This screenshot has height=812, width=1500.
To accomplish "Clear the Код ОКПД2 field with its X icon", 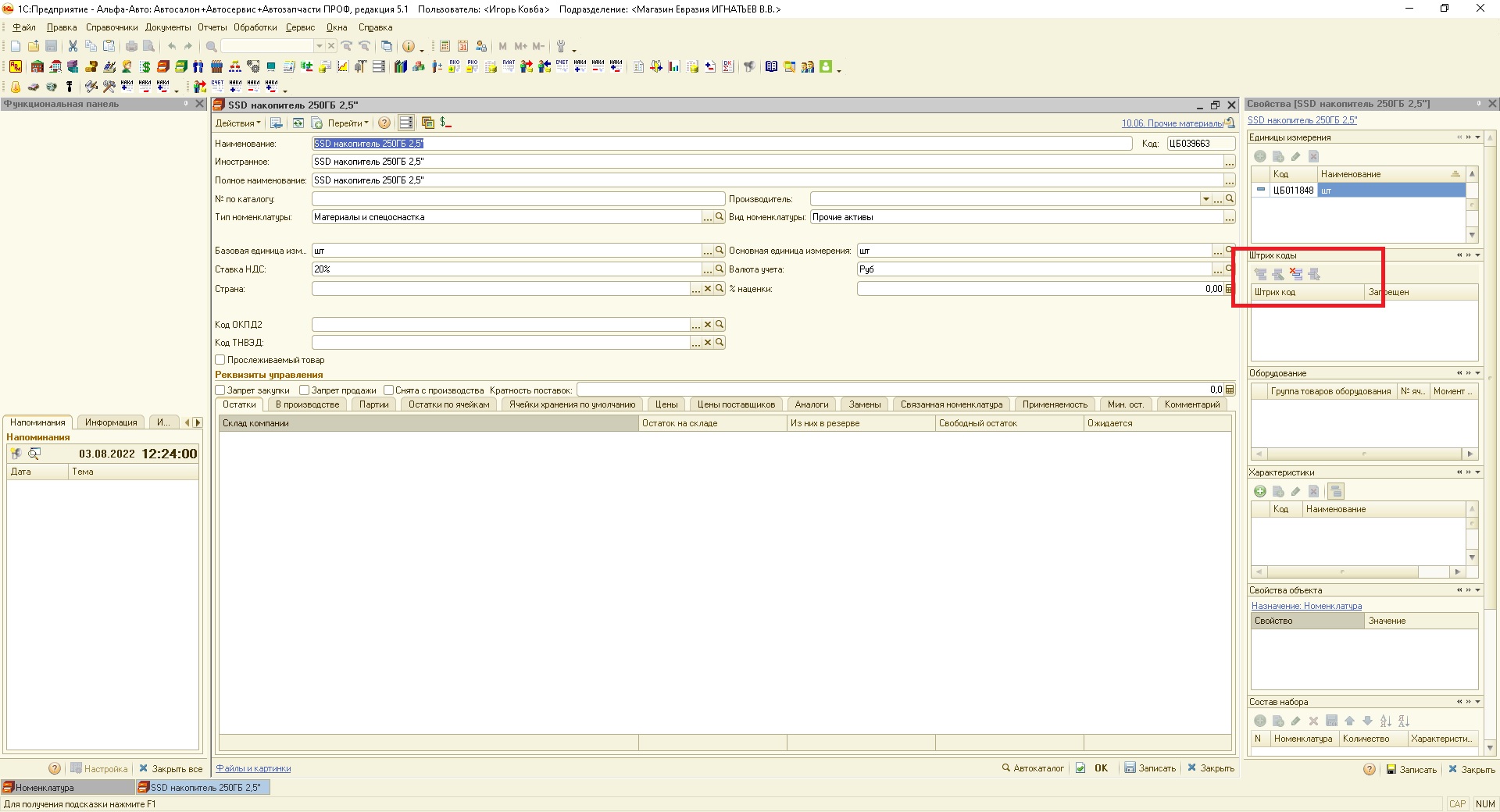I will 708,324.
